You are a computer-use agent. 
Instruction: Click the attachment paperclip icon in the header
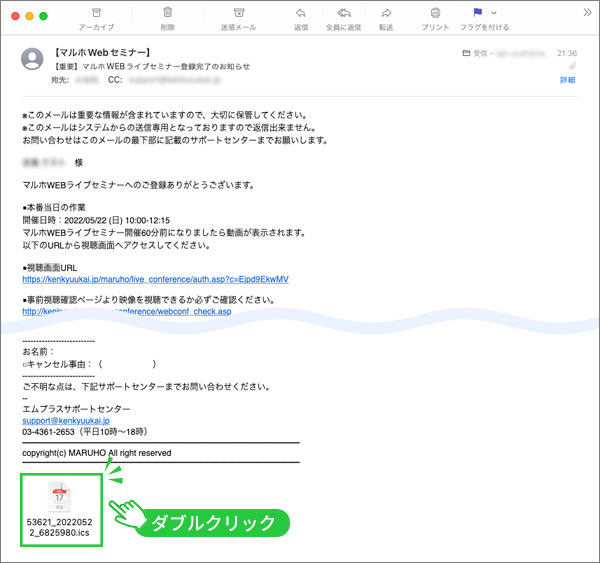tap(572, 66)
